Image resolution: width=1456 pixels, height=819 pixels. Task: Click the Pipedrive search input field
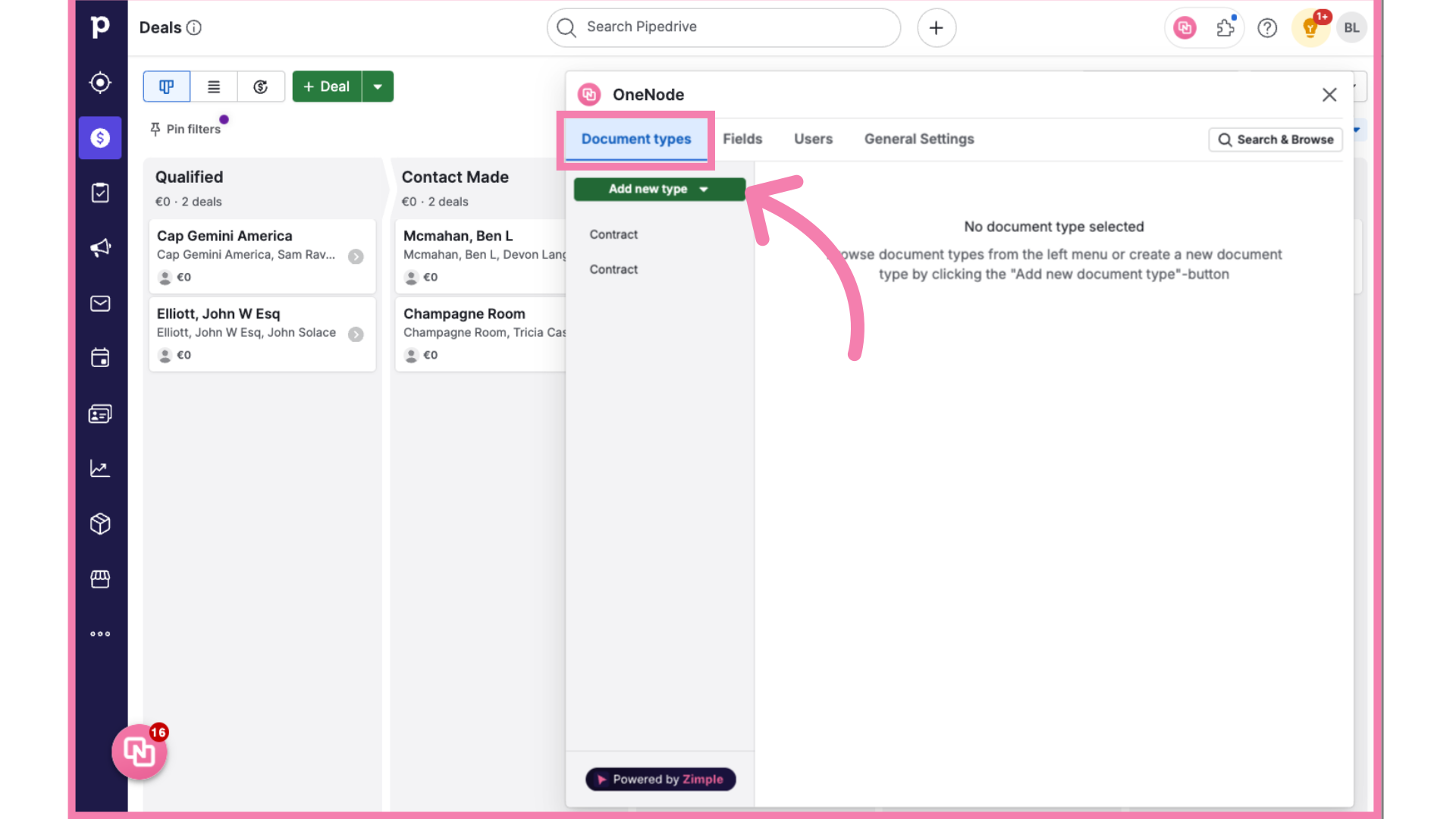[725, 27]
